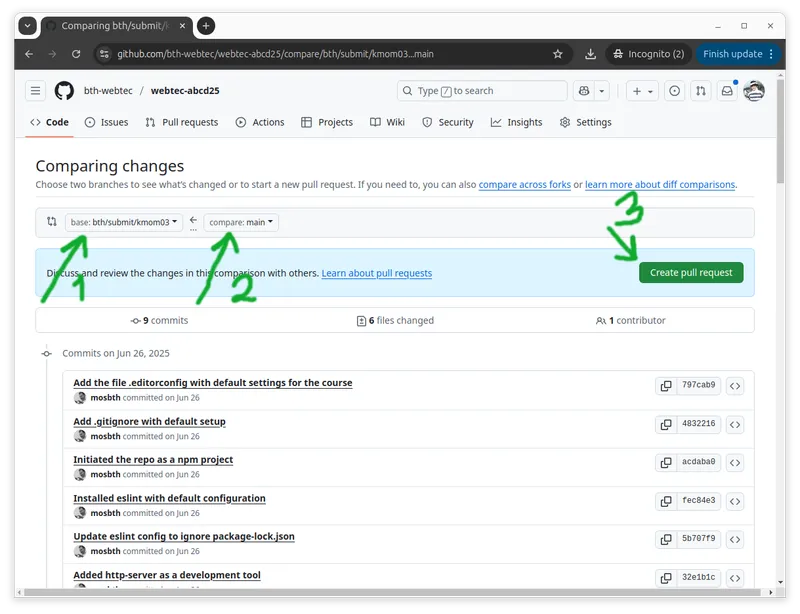The height and width of the screenshot is (614, 800).
Task: Open the create new plus dropdown
Action: [643, 91]
